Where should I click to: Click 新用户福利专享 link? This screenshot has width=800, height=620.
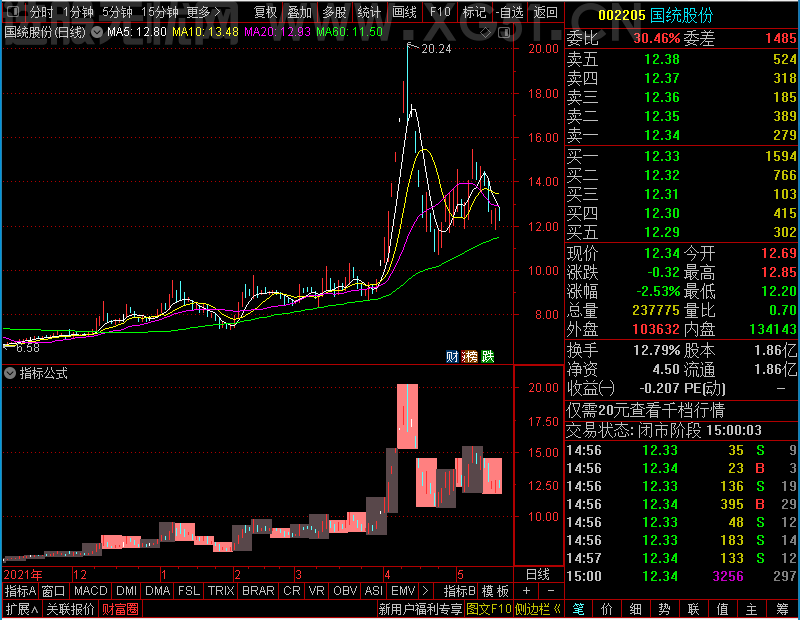[420, 609]
